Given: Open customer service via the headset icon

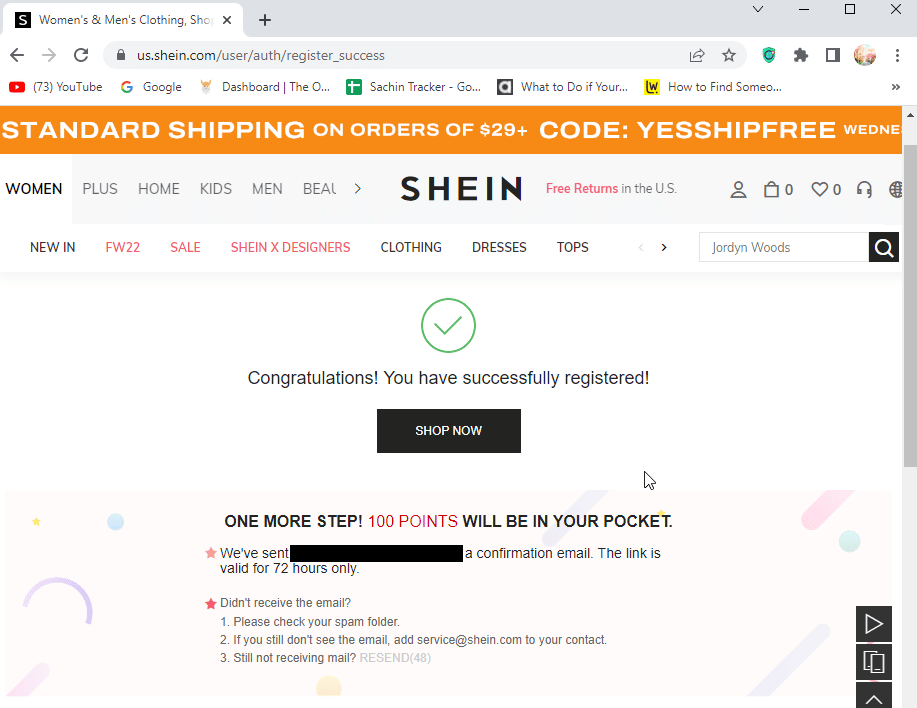Looking at the screenshot, I should pos(862,189).
